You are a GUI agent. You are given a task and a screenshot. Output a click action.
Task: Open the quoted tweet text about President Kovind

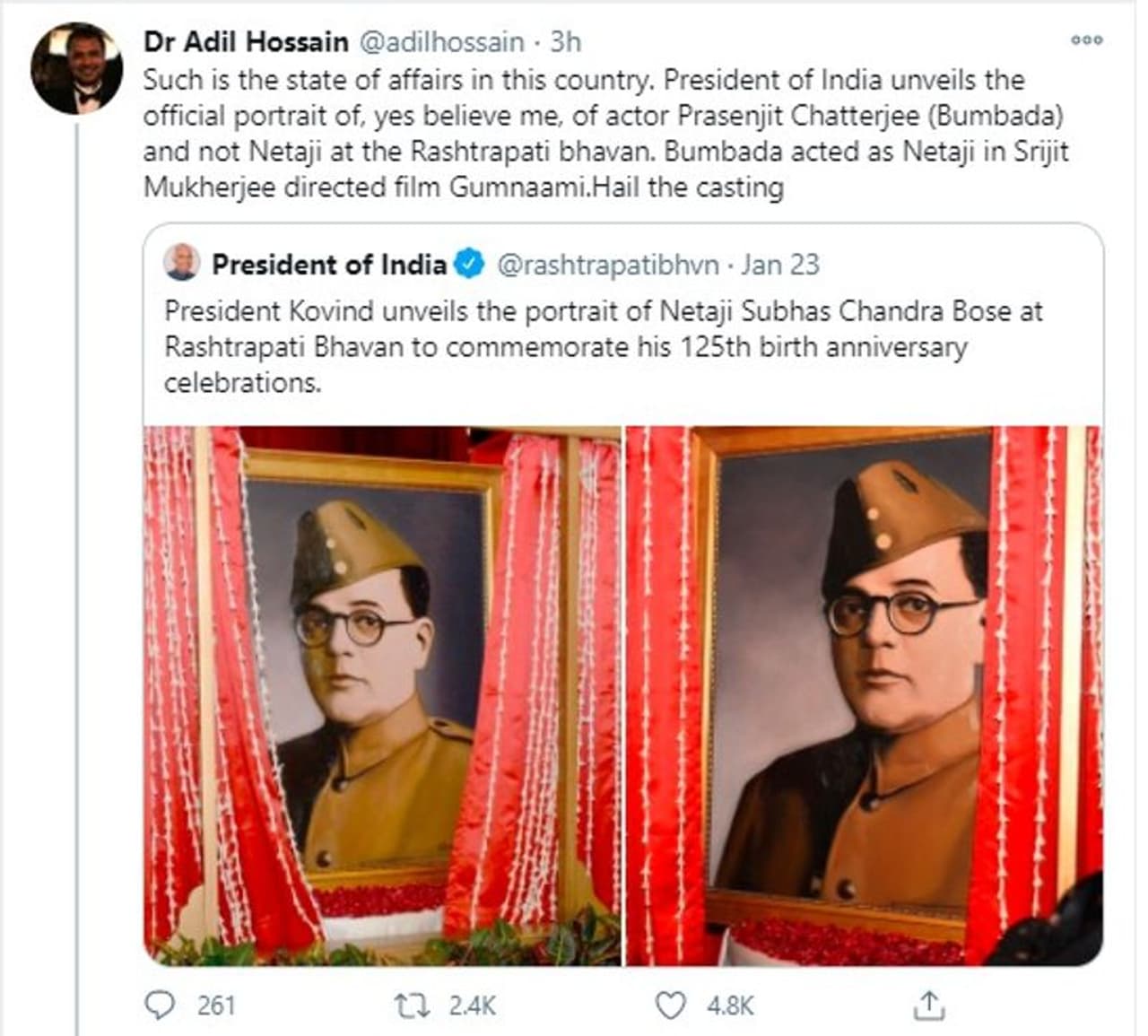click(x=604, y=346)
